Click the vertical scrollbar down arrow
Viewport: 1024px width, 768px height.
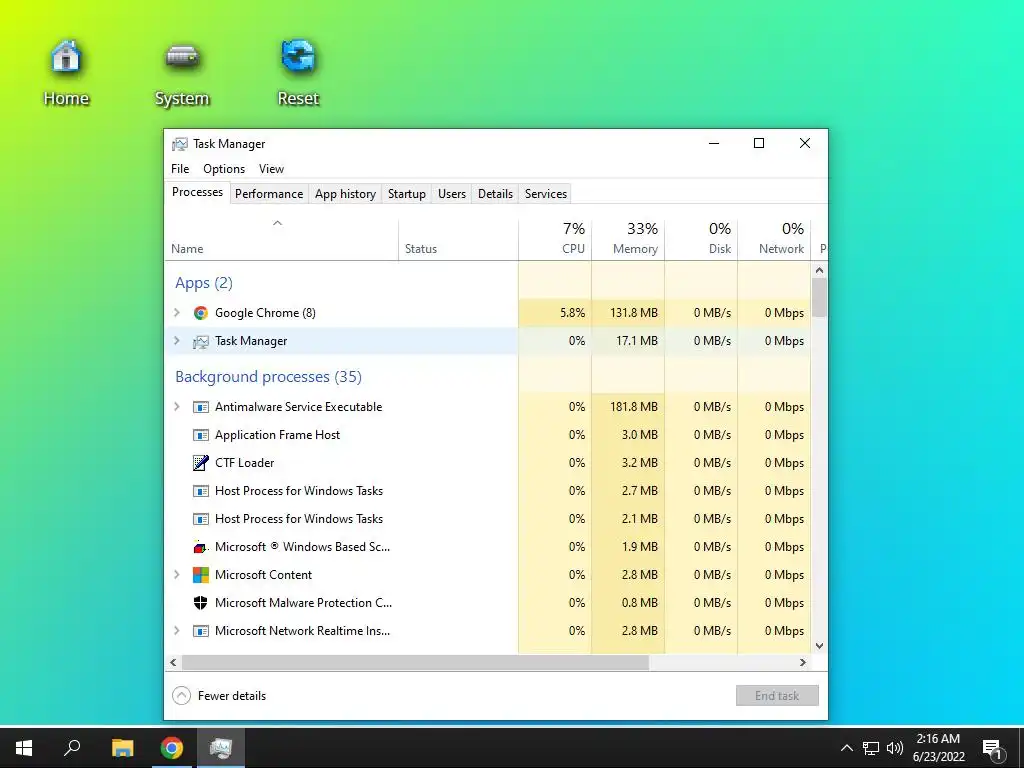point(820,646)
